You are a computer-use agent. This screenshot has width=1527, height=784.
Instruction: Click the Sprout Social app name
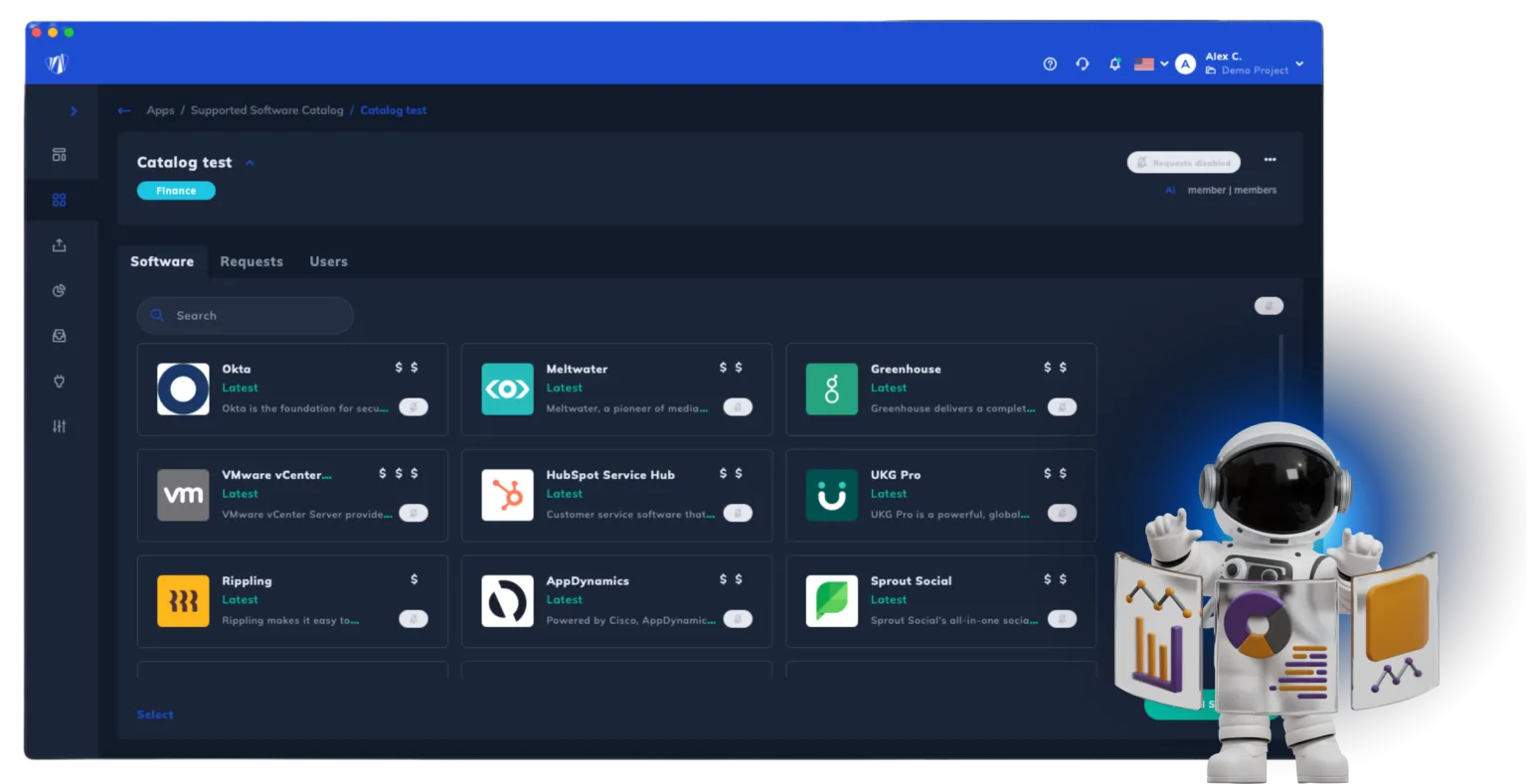tap(911, 581)
